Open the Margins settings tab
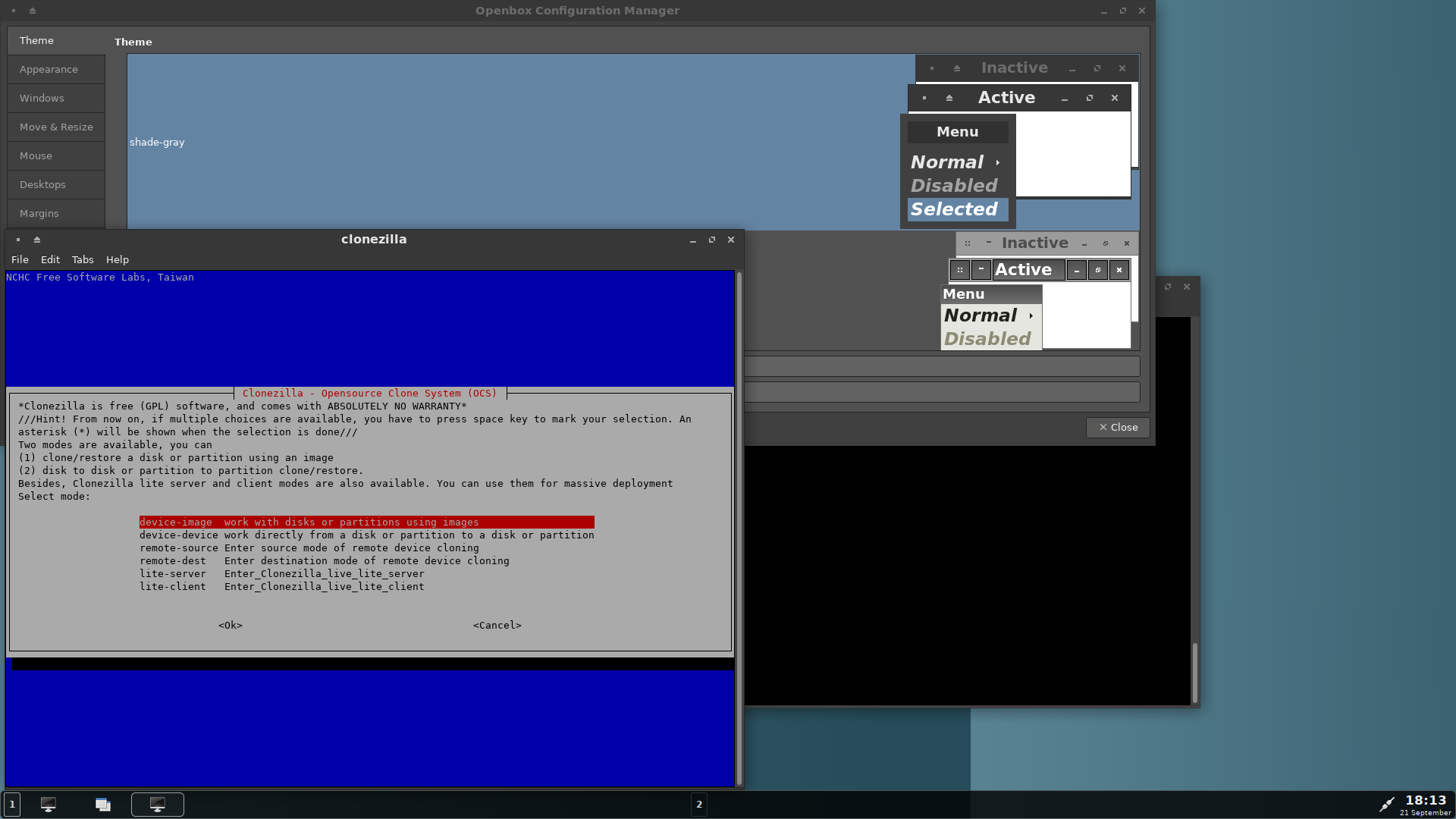 point(56,213)
